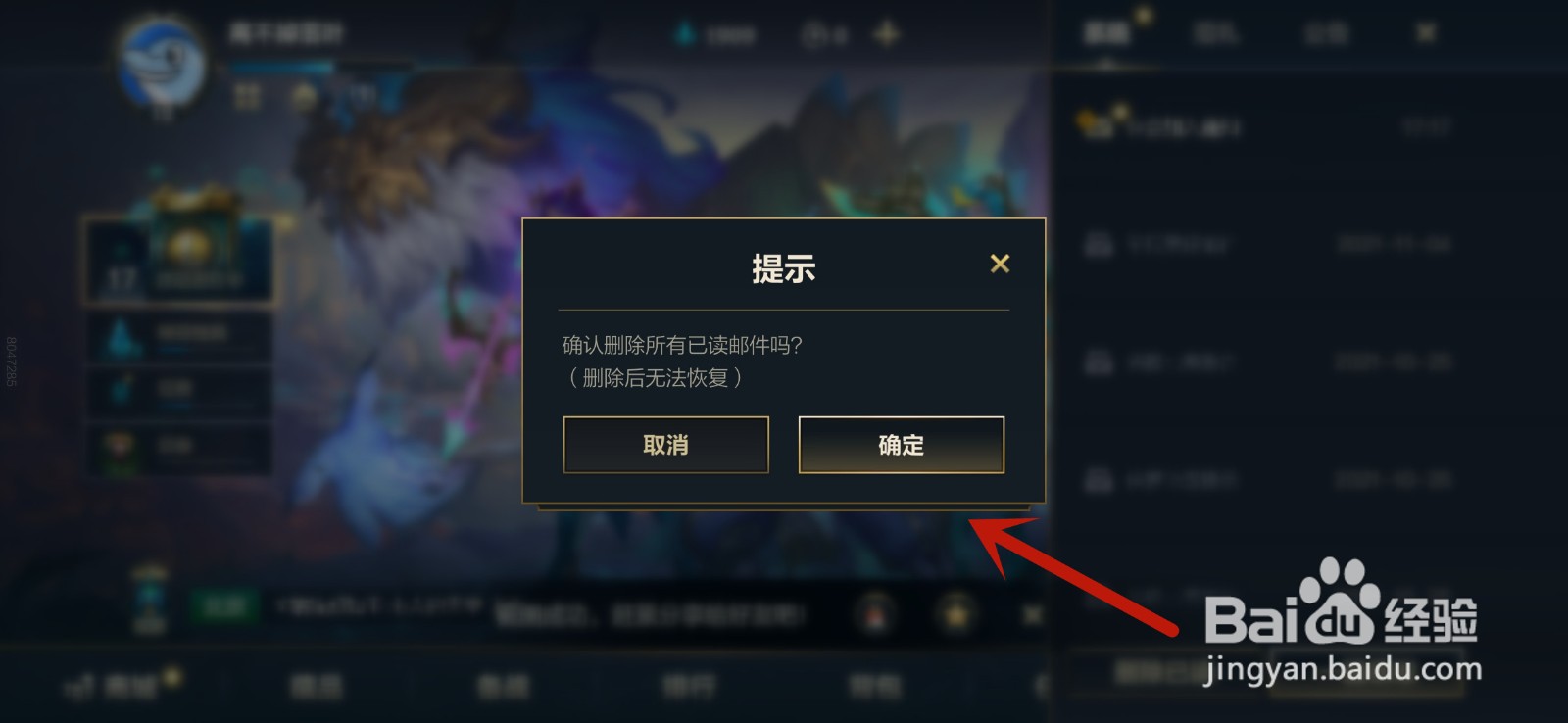Open the player avatar profile
Viewport: 1568px width, 723px height.
pyautogui.click(x=163, y=62)
